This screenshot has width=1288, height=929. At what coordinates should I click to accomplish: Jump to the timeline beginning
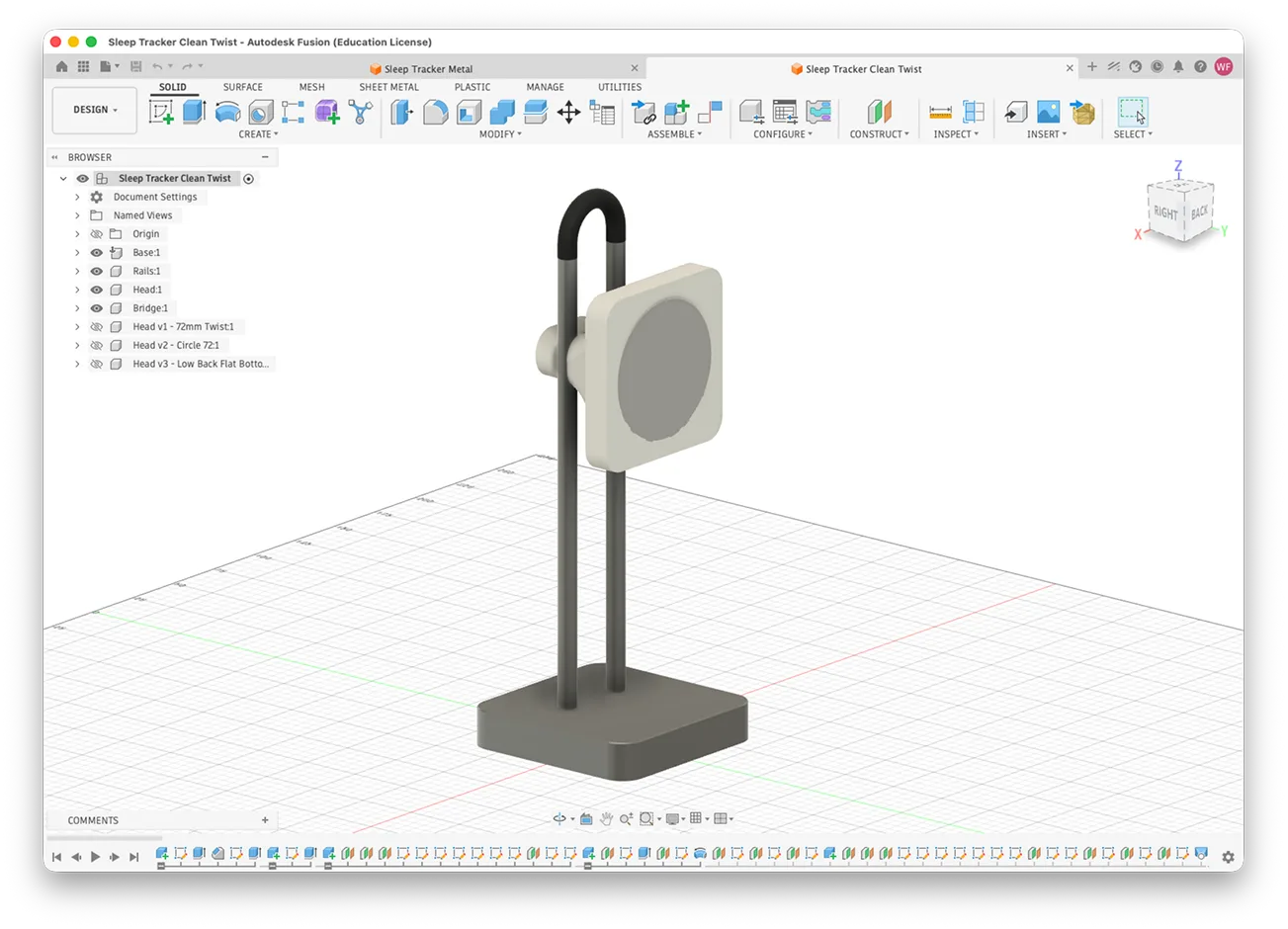56,857
